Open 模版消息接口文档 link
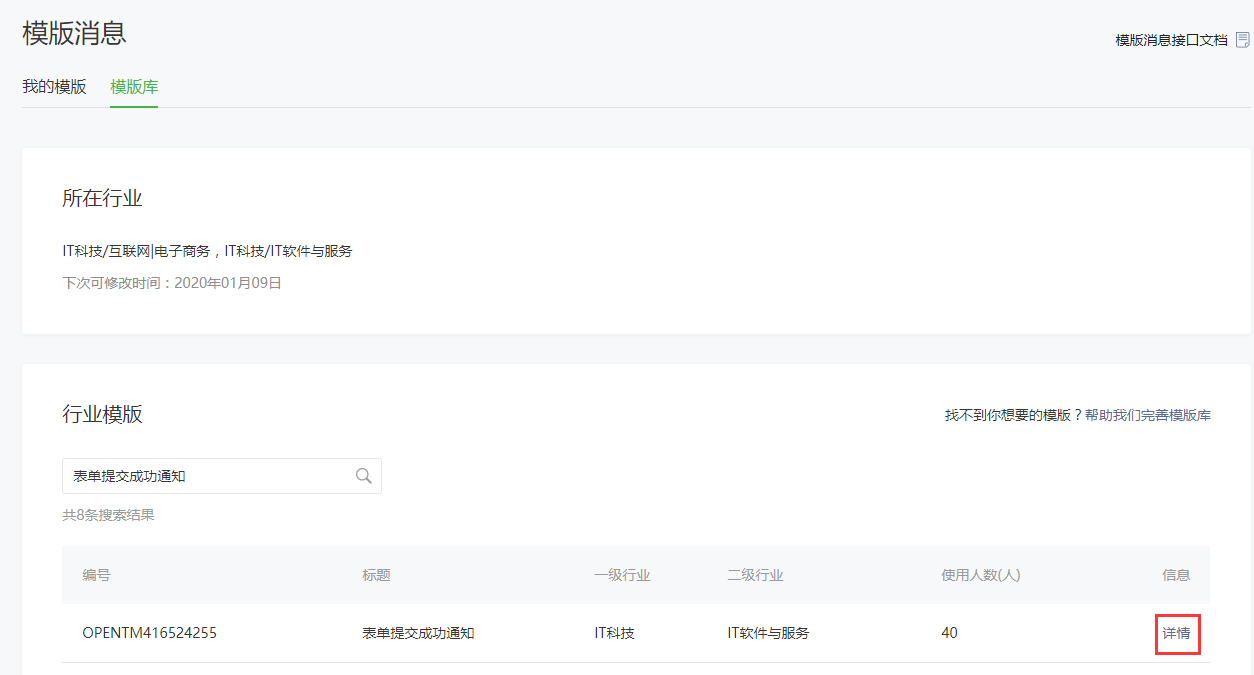The width and height of the screenshot is (1254, 675). coord(1171,40)
